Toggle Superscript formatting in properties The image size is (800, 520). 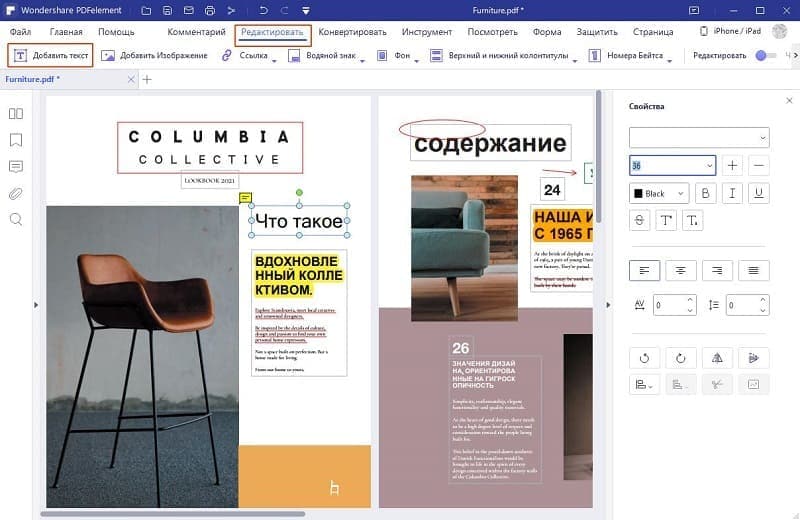tap(666, 220)
